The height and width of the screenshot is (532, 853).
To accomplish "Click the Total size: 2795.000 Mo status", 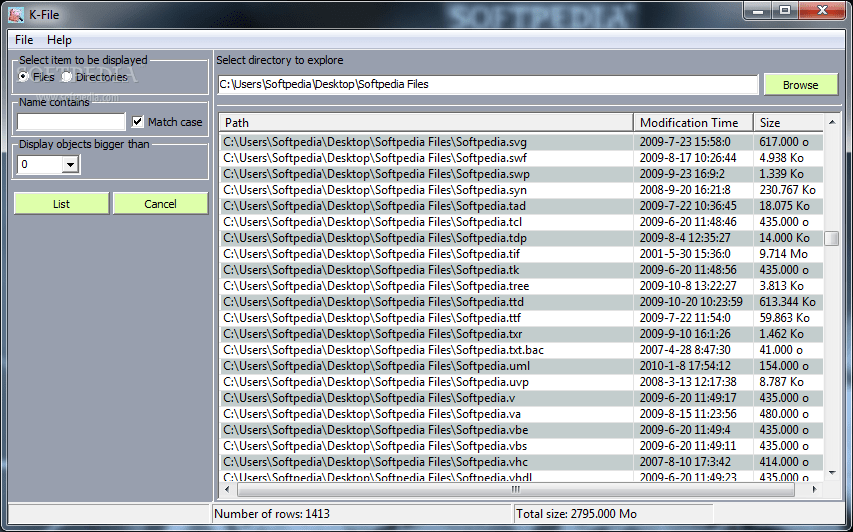I will (576, 514).
